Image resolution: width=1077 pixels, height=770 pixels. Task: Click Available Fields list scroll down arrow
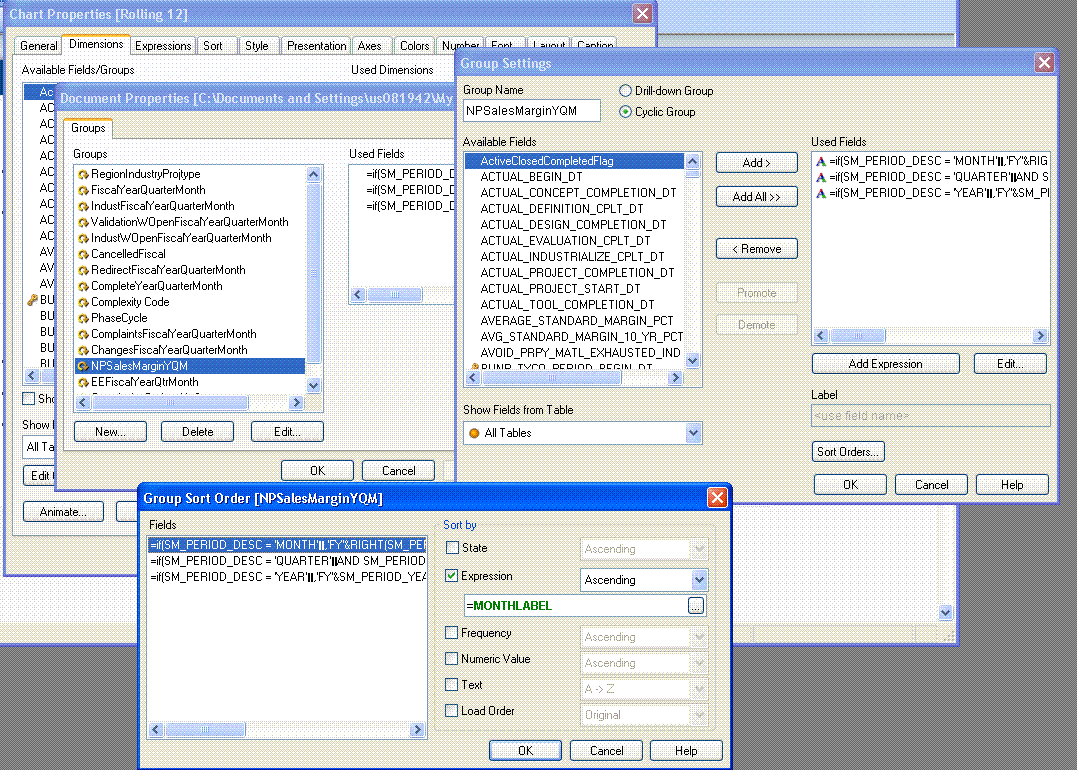coord(692,361)
